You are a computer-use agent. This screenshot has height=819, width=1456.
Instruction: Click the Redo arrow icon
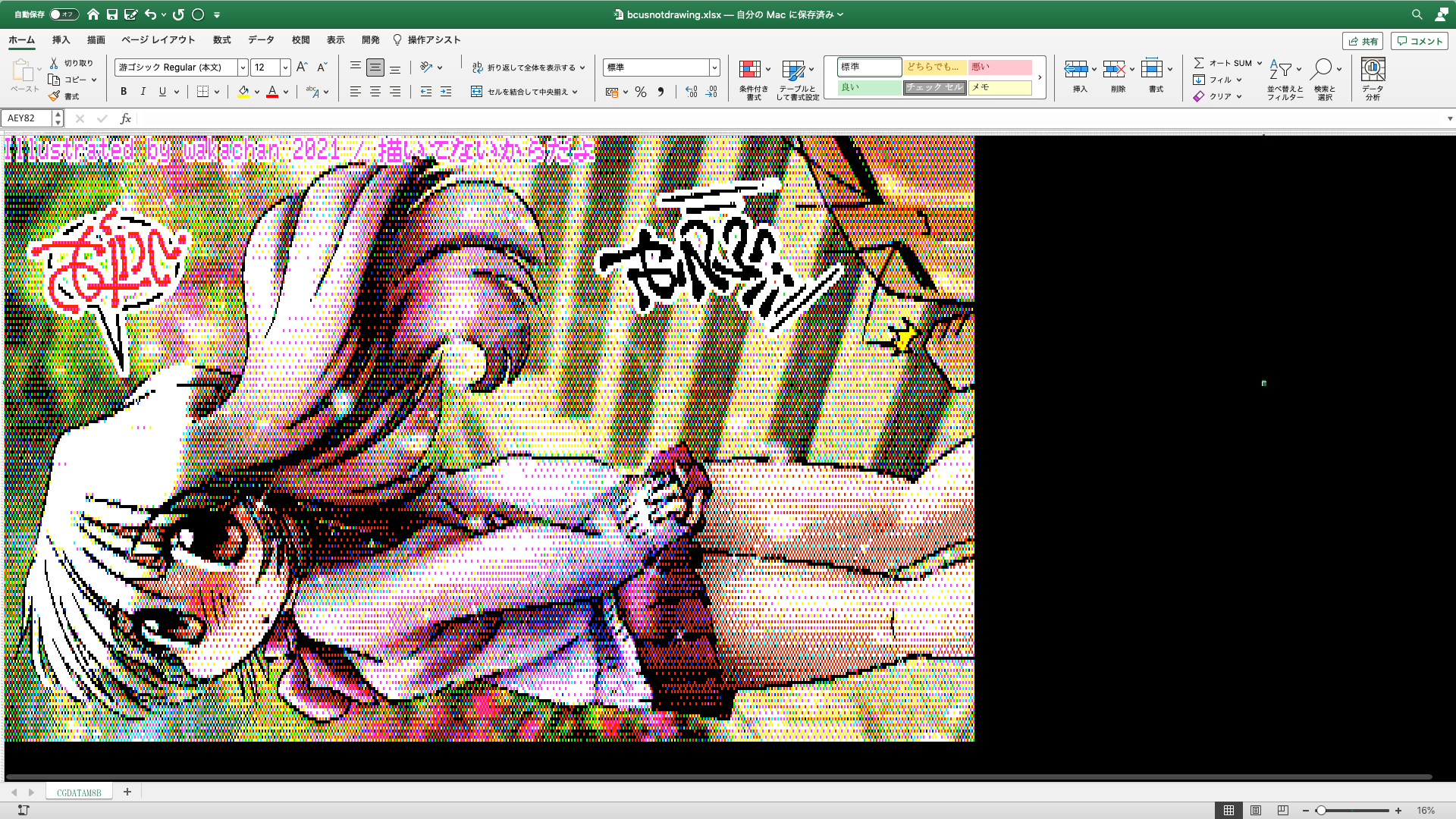(179, 14)
